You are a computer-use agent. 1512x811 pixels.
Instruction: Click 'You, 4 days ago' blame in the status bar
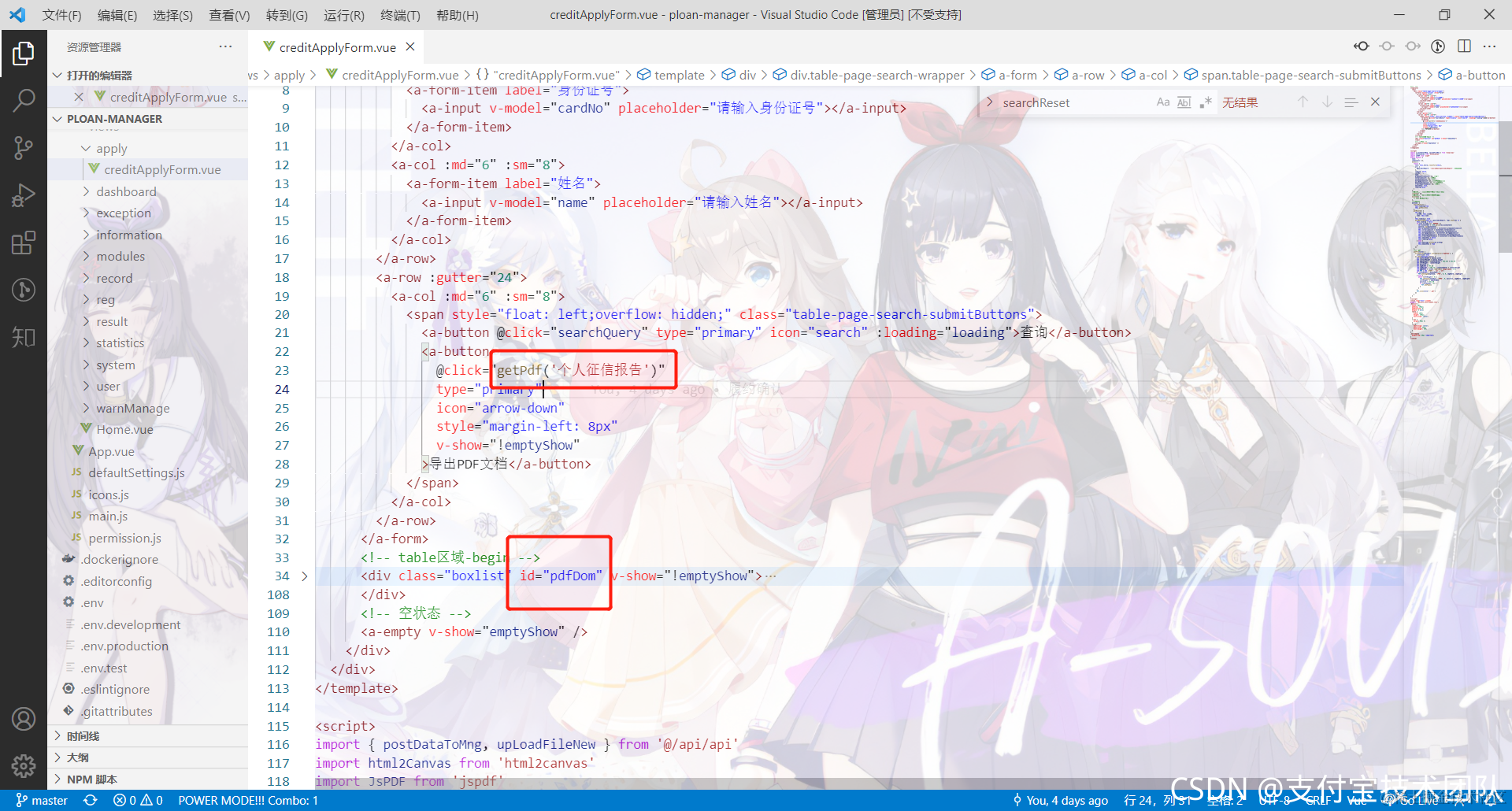click(1060, 800)
